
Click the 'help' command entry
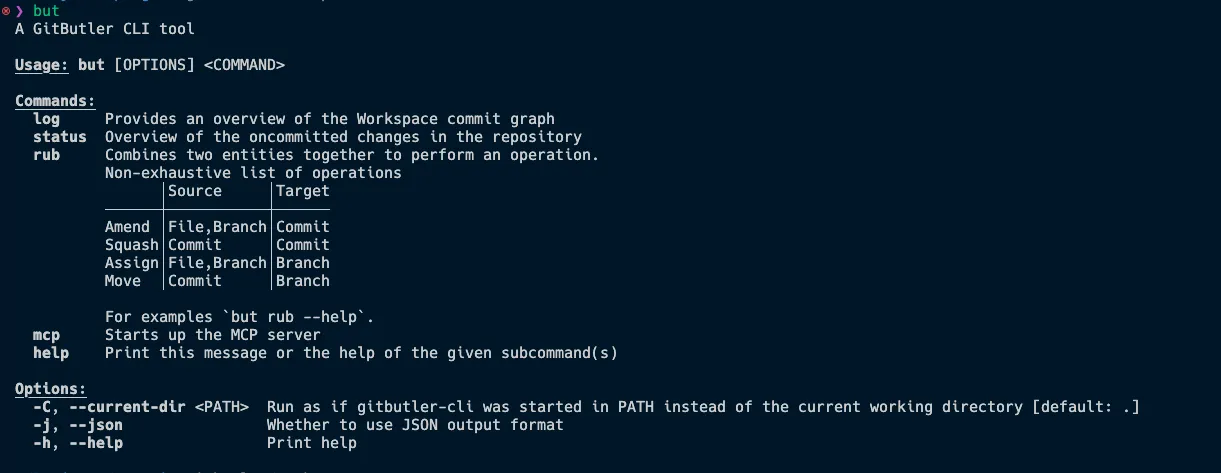tap(51, 353)
